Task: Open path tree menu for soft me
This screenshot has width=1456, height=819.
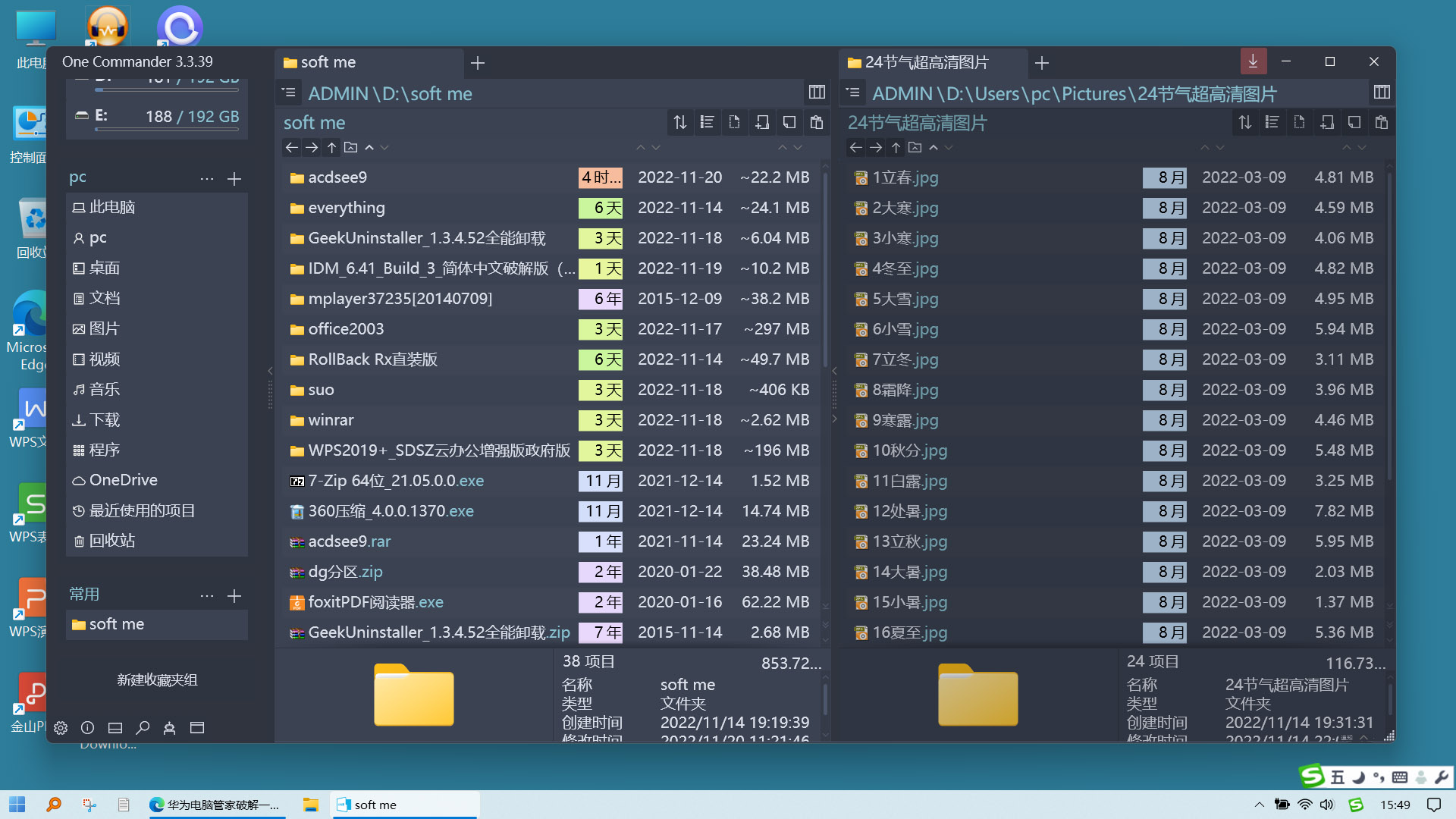Action: tap(289, 93)
